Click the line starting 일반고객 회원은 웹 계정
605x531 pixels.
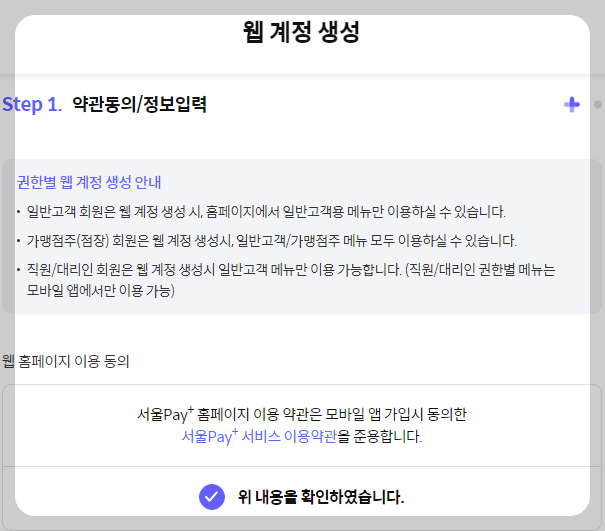point(266,212)
